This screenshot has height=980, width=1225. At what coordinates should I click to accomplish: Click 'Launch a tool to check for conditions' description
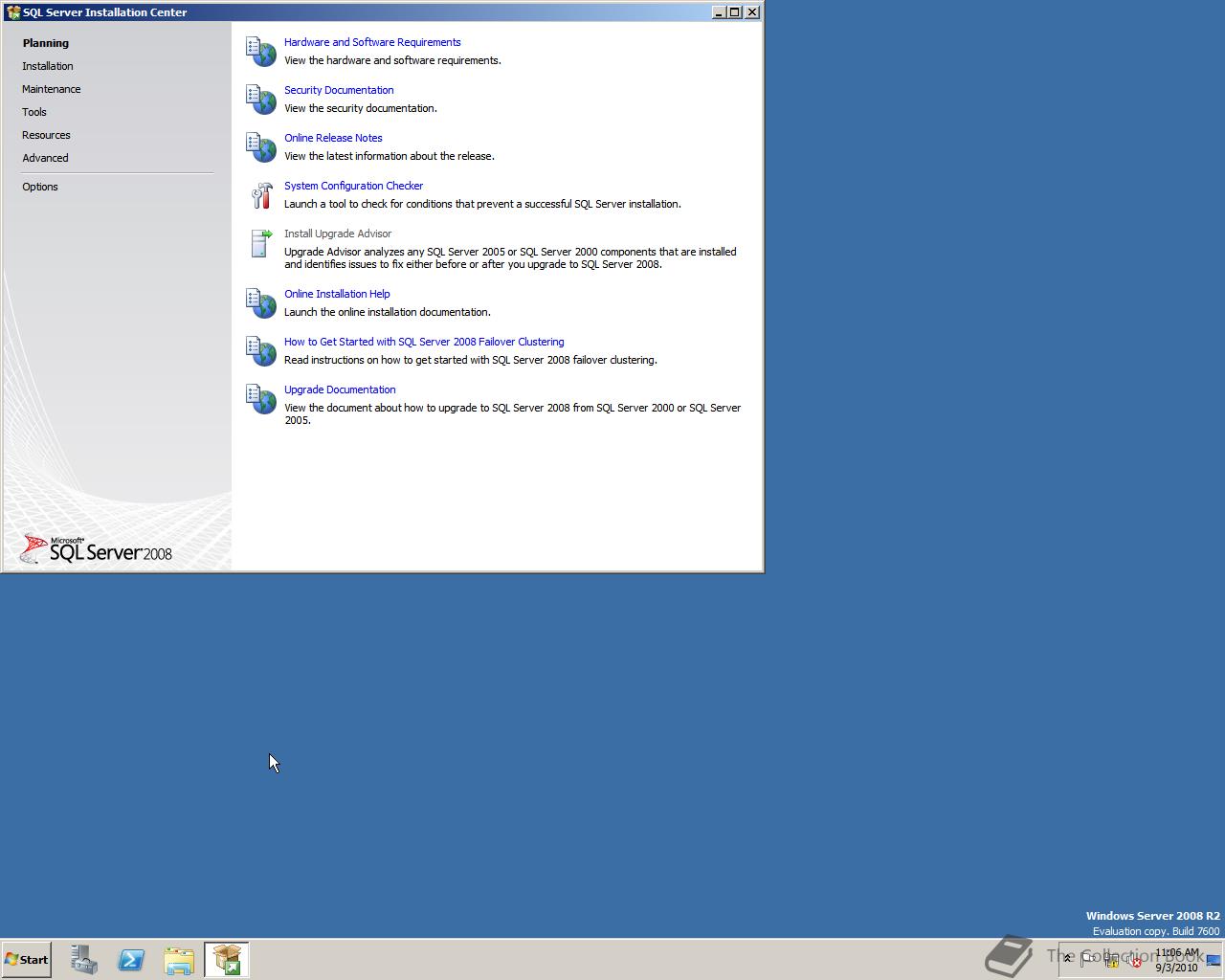(x=482, y=204)
